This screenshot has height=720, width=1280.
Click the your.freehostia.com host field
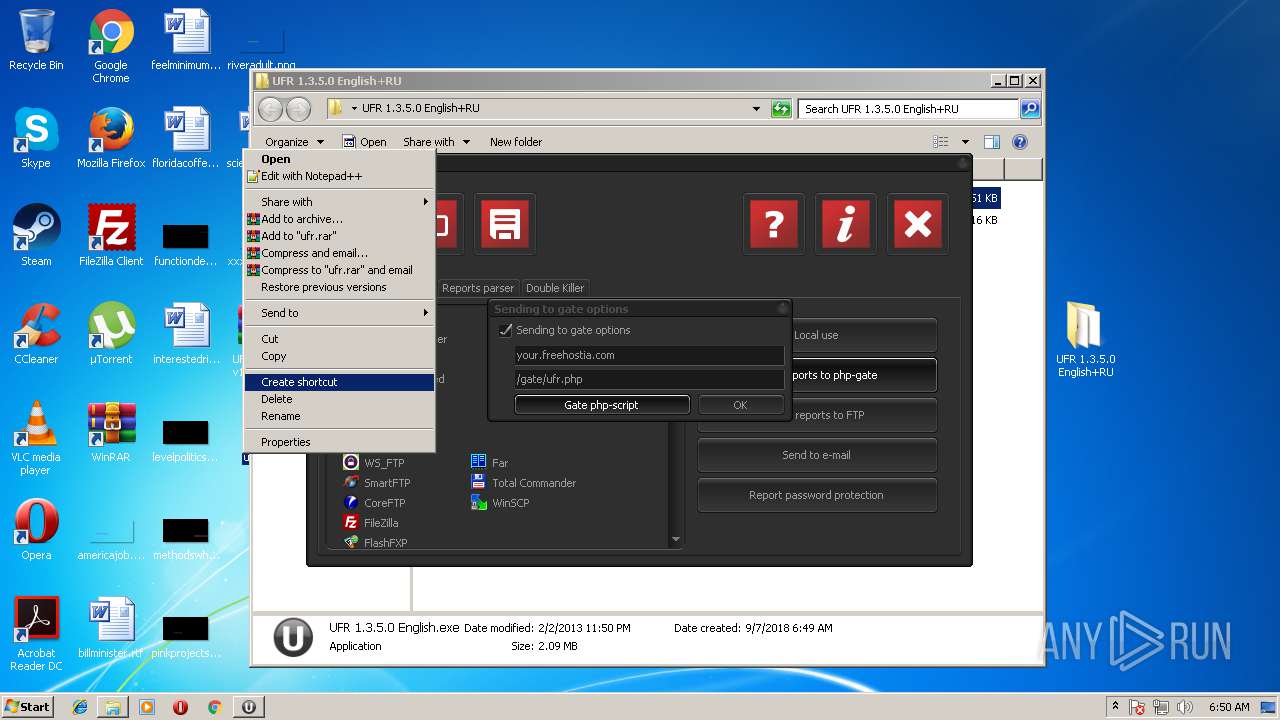click(x=649, y=355)
